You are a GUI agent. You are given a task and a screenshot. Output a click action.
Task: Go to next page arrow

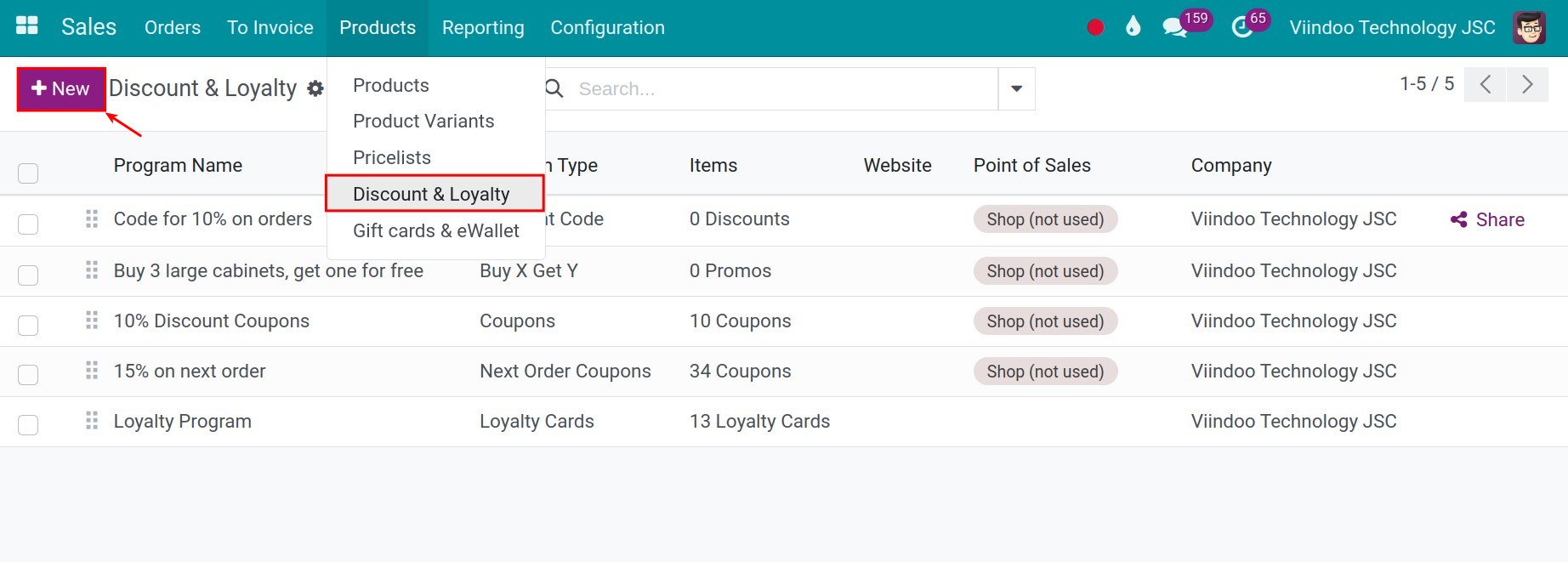tap(1527, 84)
